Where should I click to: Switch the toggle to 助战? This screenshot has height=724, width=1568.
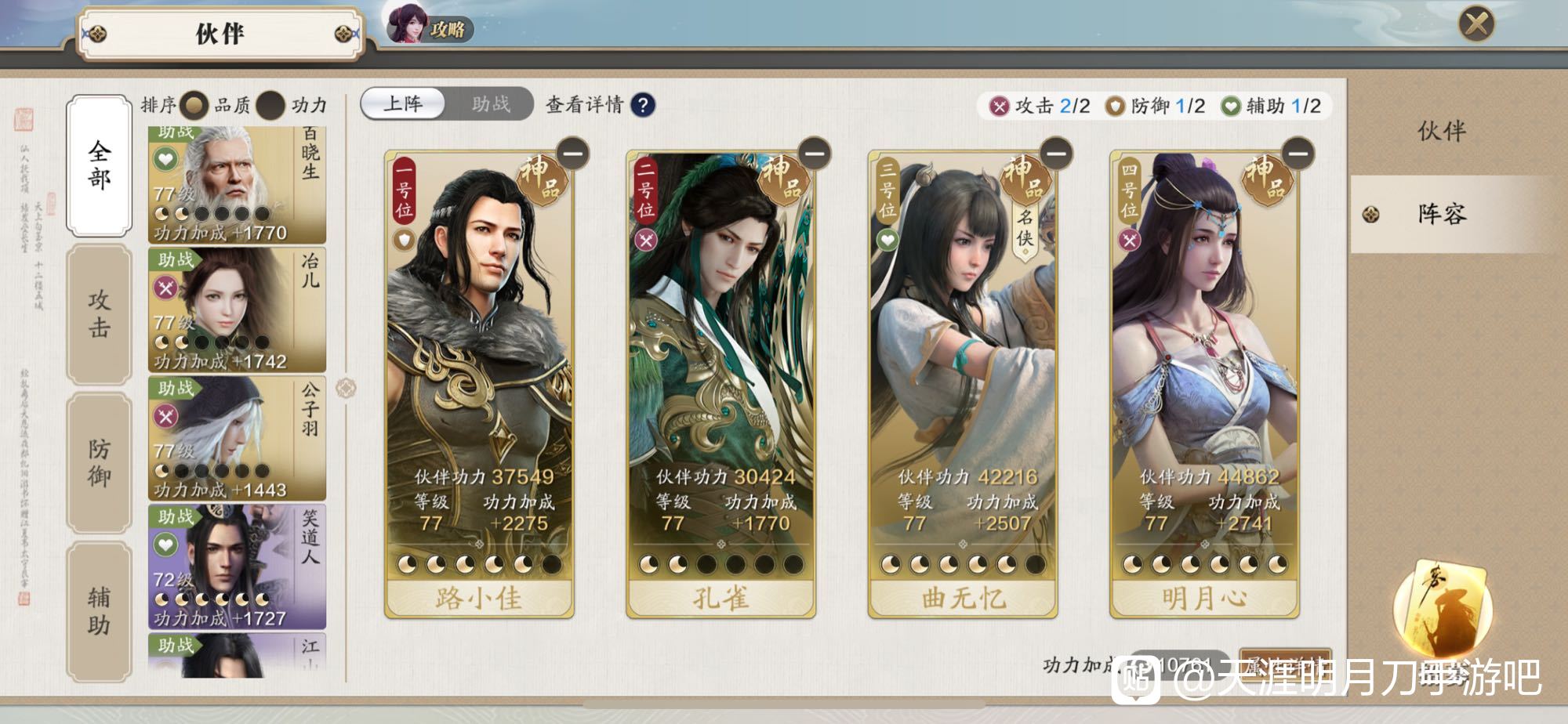491,104
